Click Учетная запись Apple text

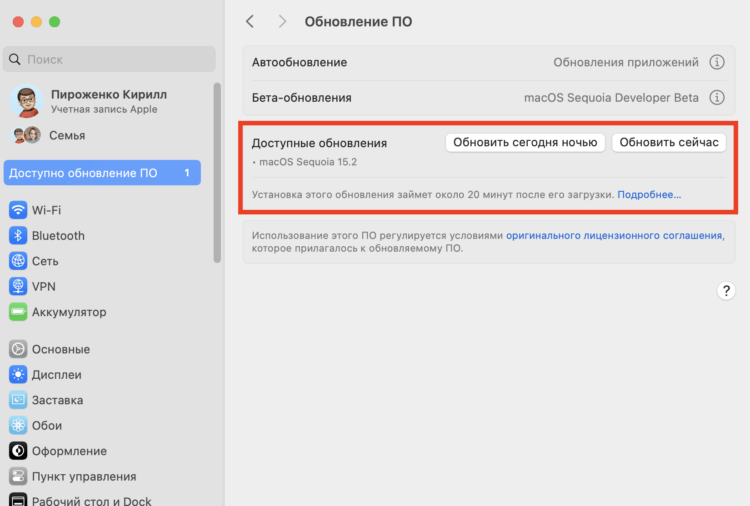coord(104,109)
